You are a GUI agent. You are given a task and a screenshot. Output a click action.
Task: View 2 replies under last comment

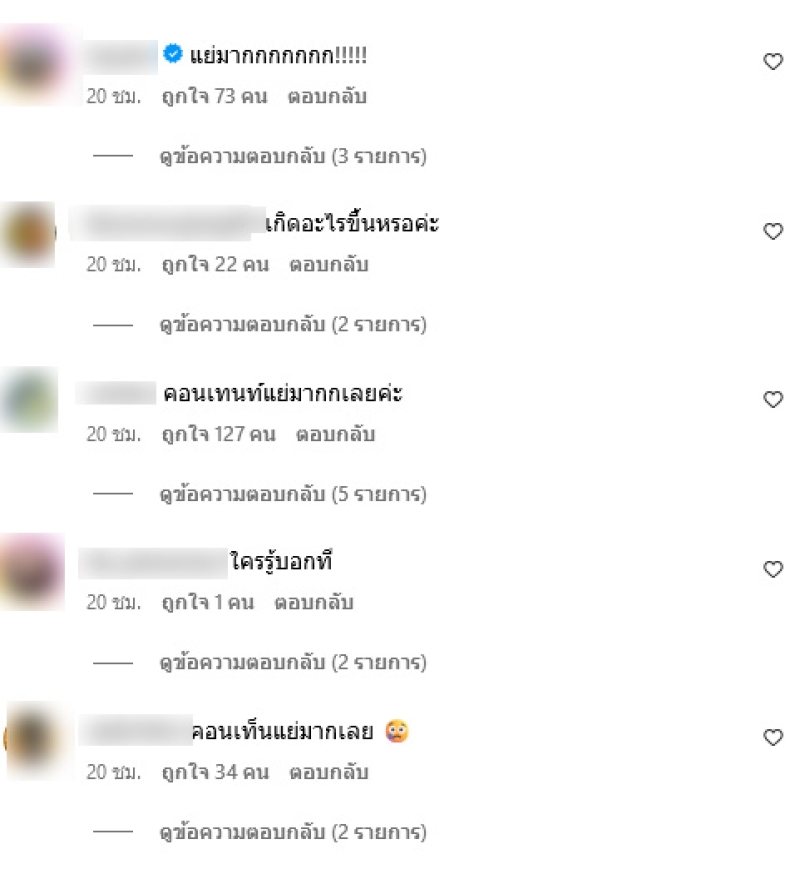tap(293, 832)
